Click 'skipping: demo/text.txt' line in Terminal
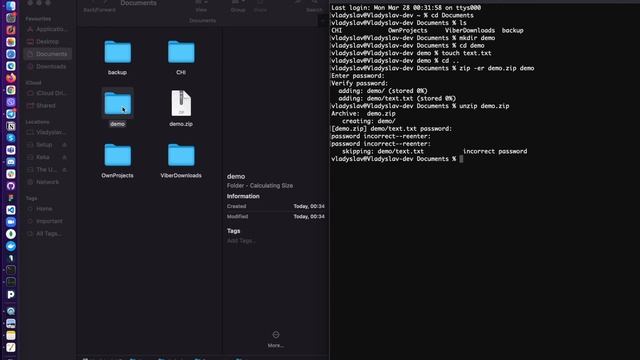Viewport: 640px width, 360px height. click(x=435, y=151)
